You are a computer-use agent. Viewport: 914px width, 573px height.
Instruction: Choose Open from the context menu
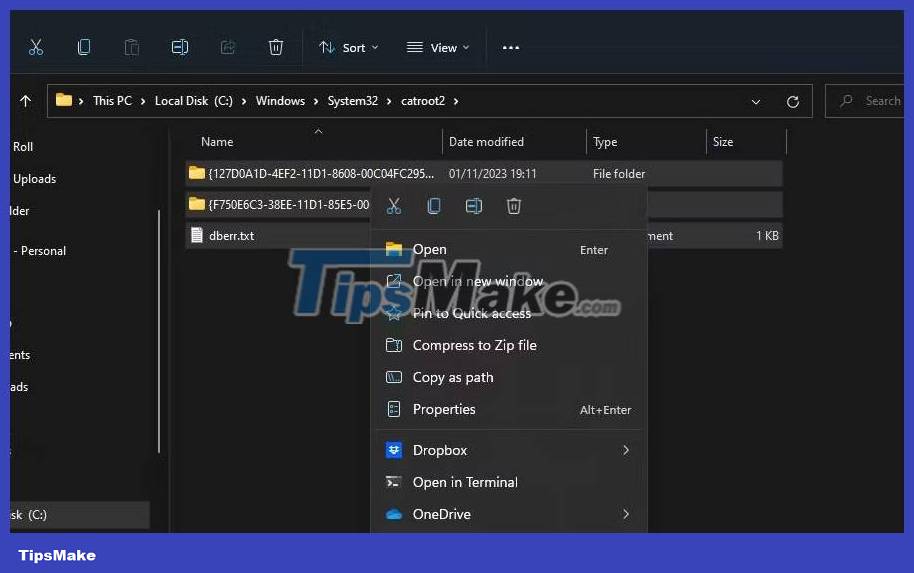[x=509, y=249]
